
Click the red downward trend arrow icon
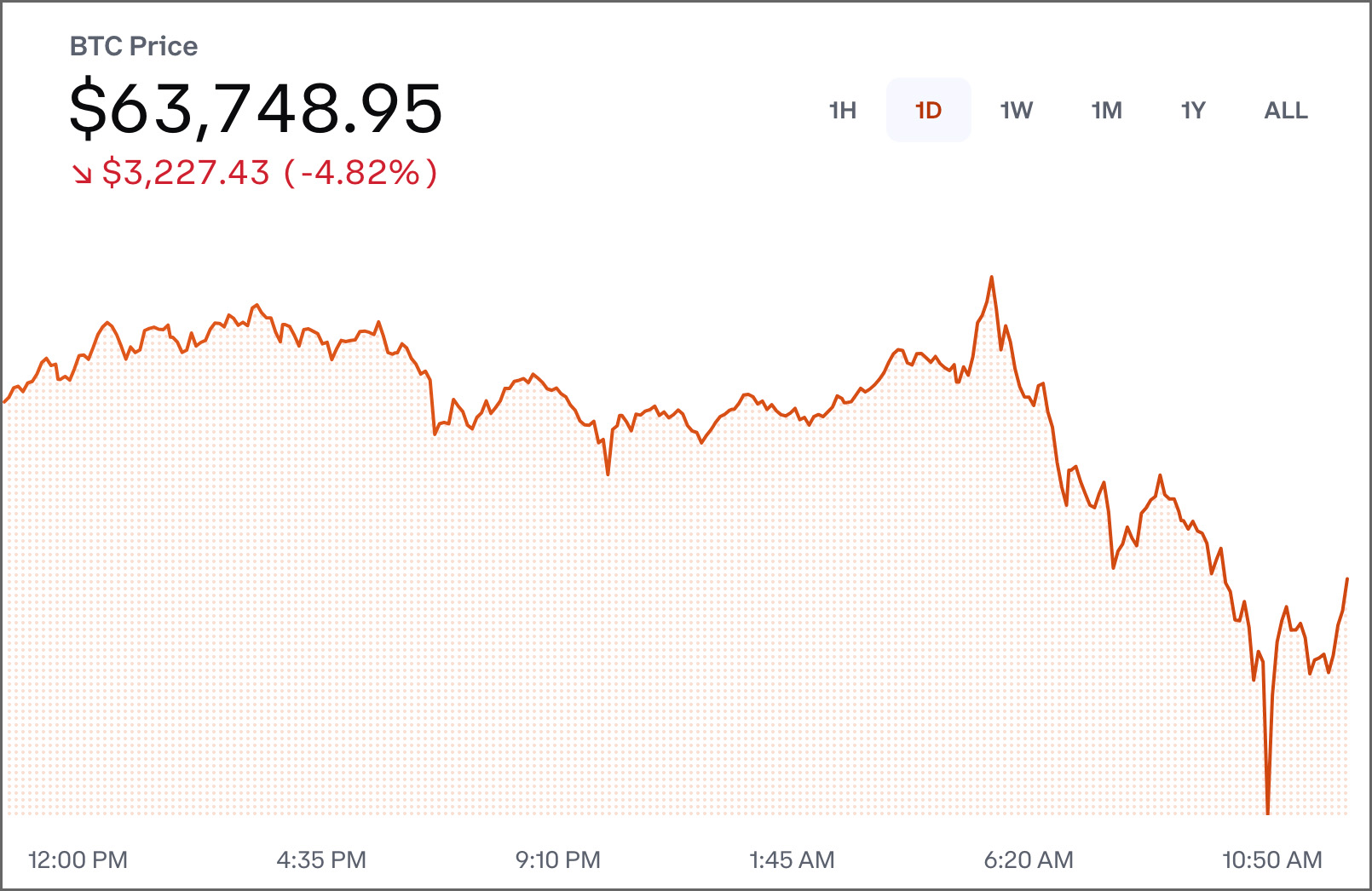point(82,174)
